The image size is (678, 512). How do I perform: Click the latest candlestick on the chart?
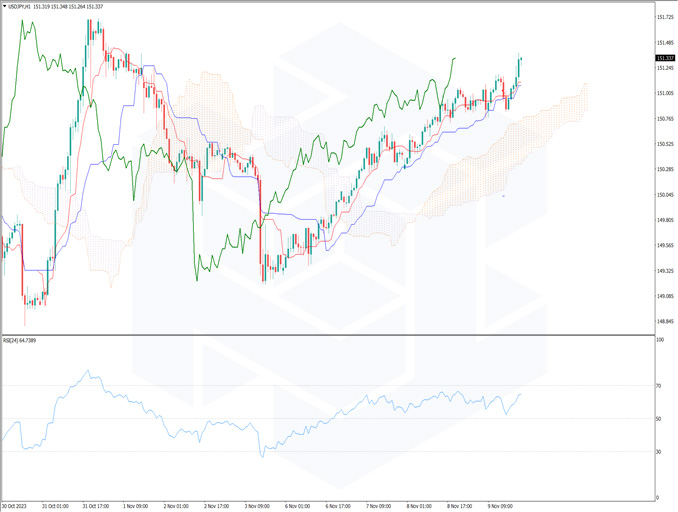click(x=520, y=63)
